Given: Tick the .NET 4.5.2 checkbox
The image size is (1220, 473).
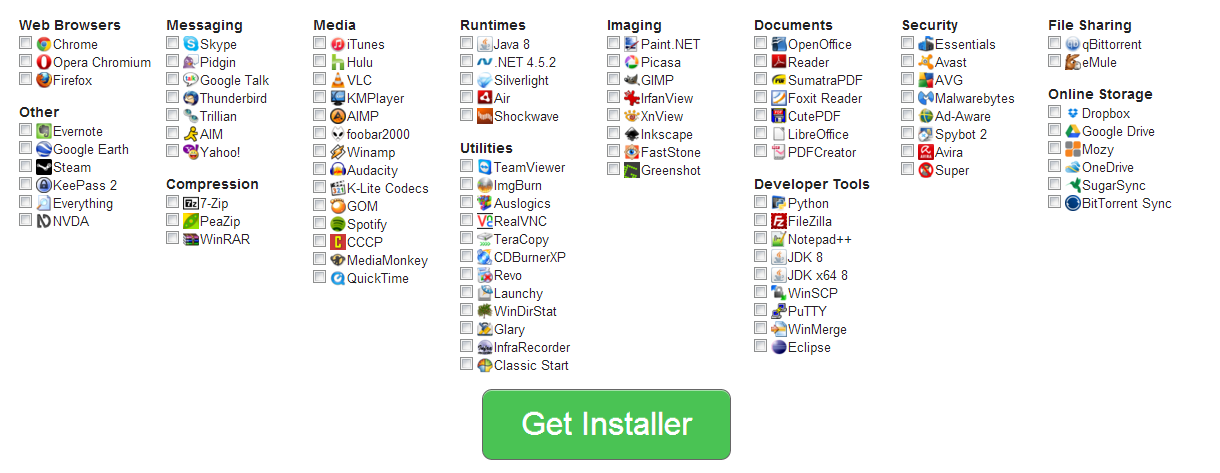Looking at the screenshot, I should 467,61.
